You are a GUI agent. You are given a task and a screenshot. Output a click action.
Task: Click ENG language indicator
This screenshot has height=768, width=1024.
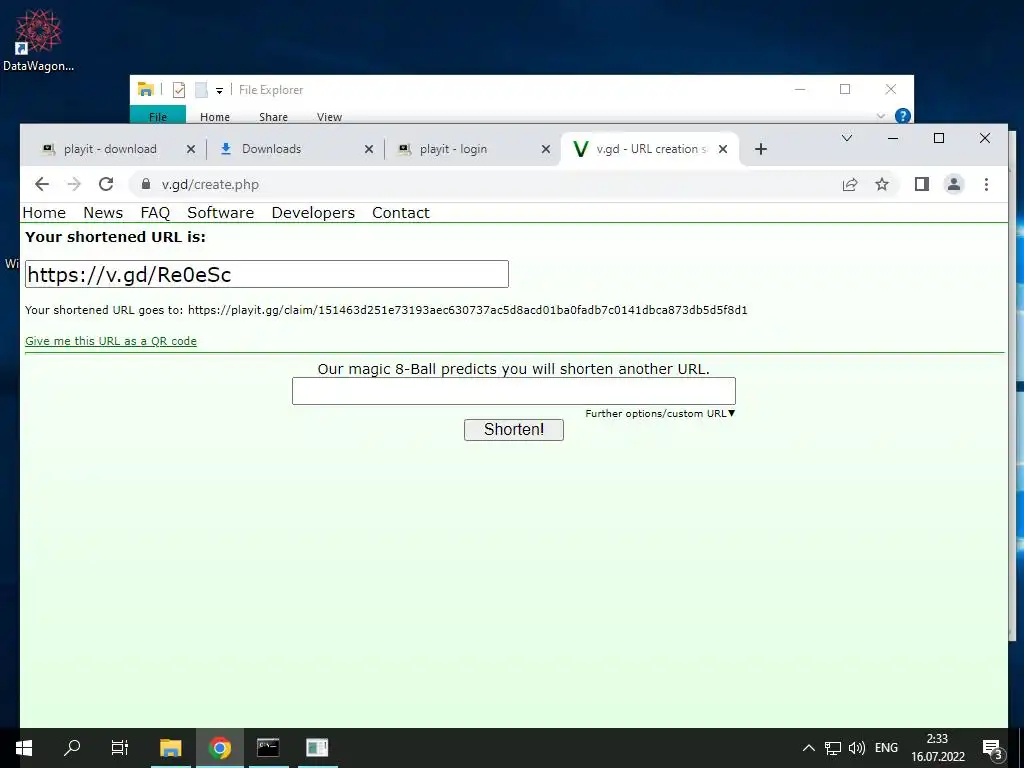point(886,748)
